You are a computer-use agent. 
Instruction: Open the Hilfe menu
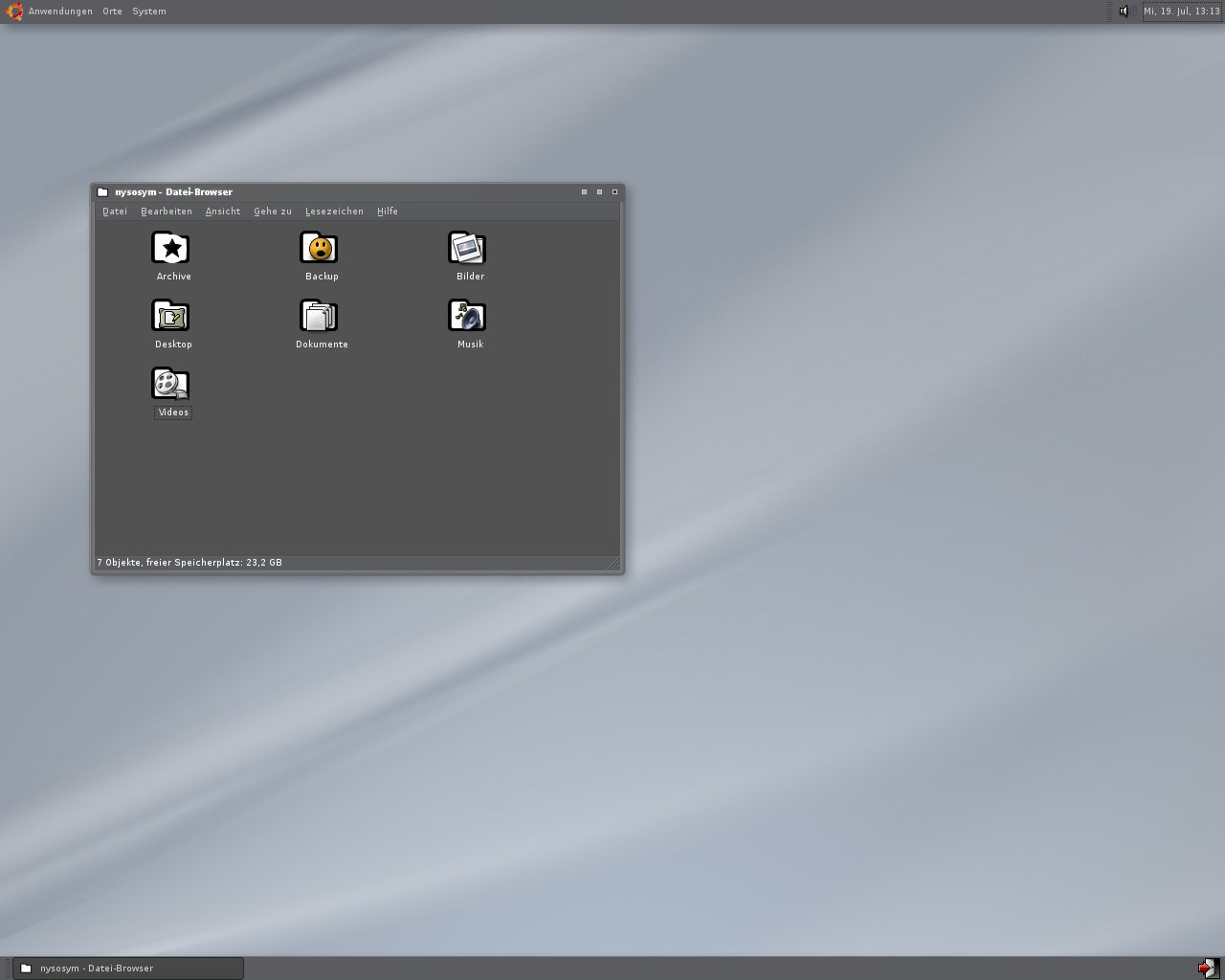(x=388, y=212)
